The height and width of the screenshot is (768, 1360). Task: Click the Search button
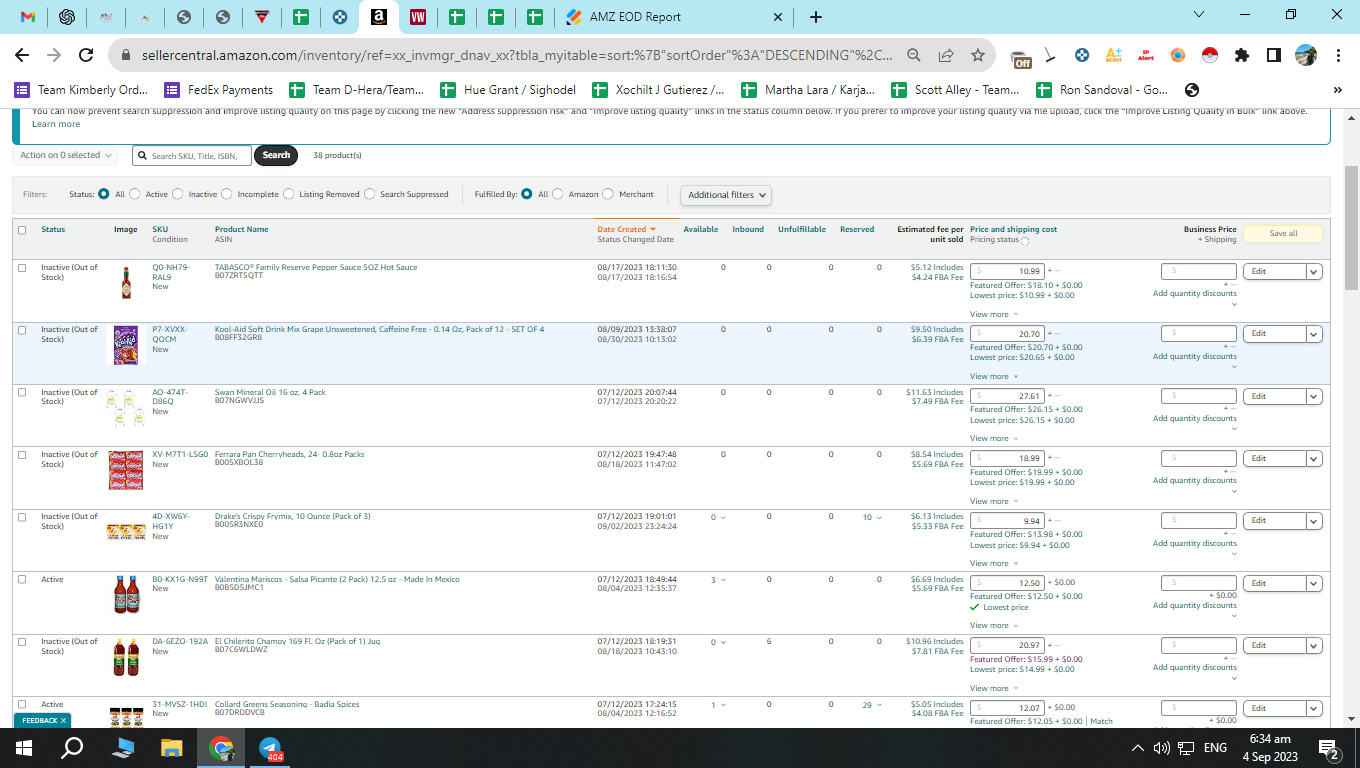276,155
